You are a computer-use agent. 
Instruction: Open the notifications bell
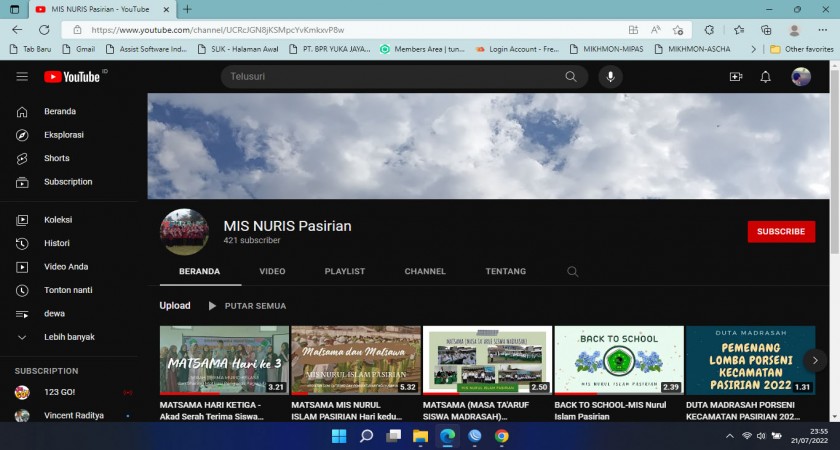click(x=765, y=77)
